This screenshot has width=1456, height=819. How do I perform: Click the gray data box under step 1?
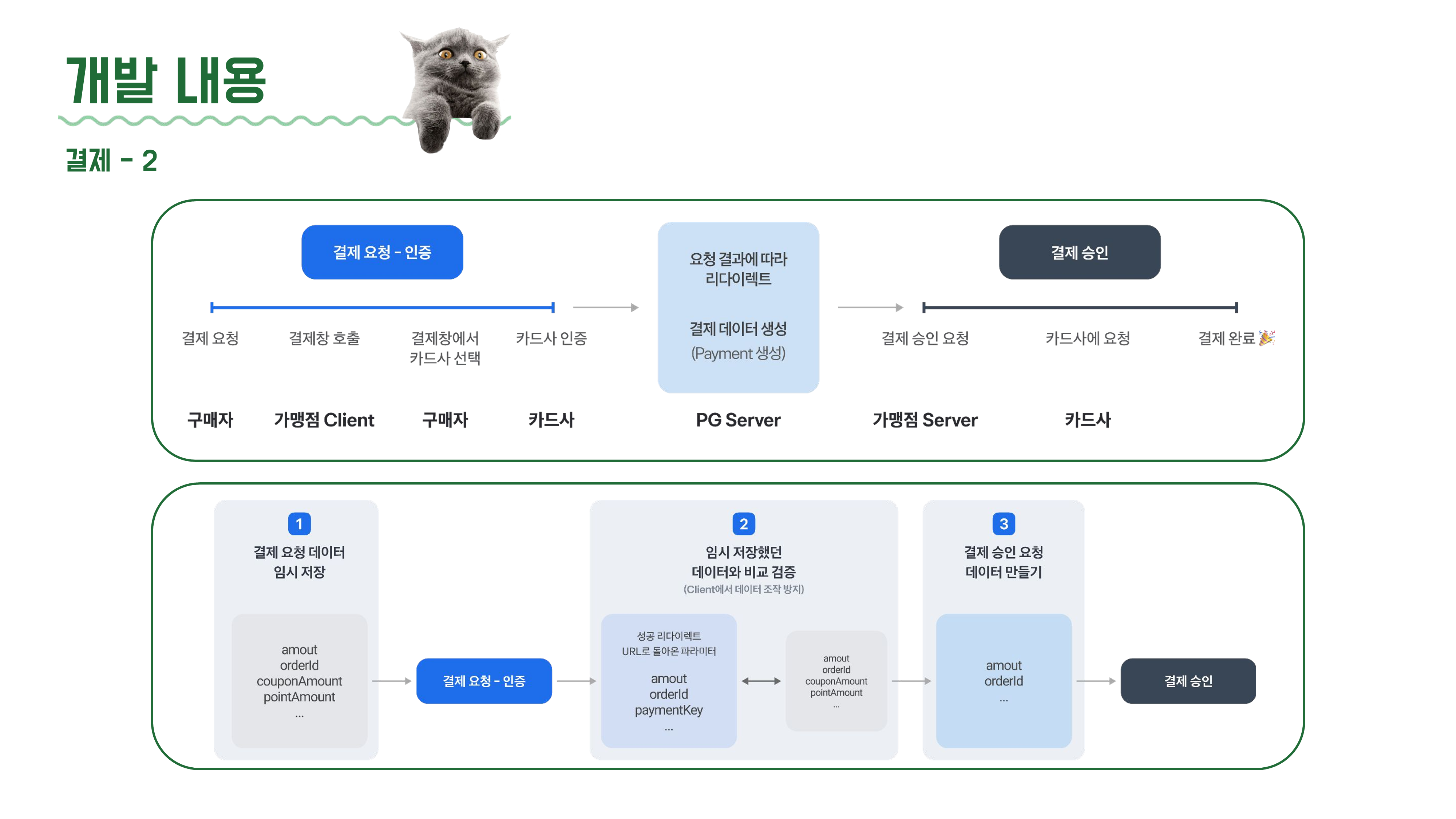click(299, 681)
